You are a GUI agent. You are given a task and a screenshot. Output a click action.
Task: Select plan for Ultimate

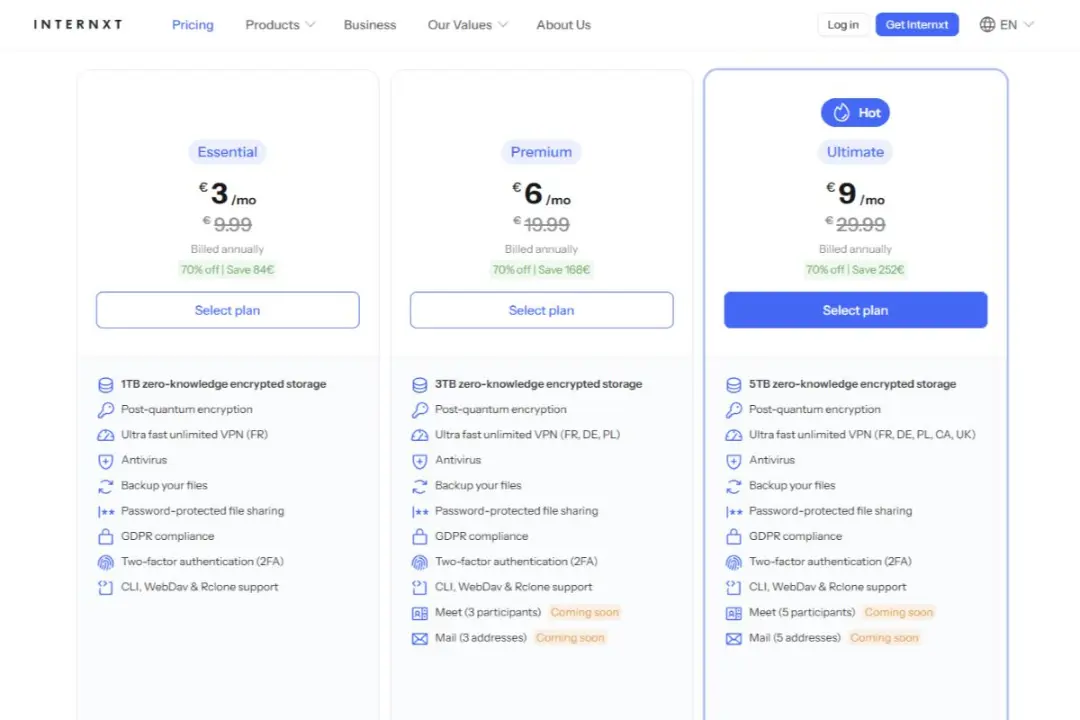(855, 310)
